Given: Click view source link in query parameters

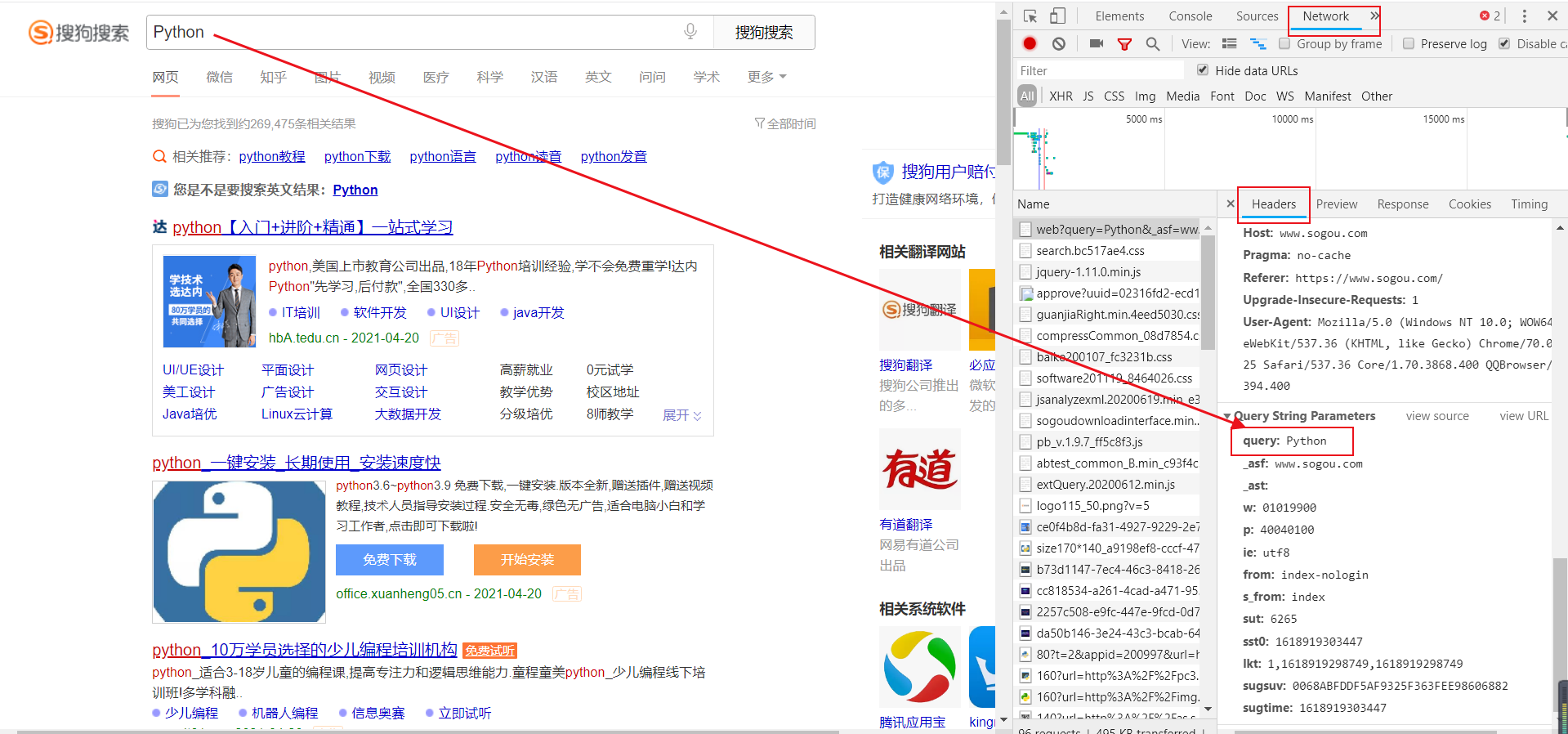Looking at the screenshot, I should [x=1437, y=416].
